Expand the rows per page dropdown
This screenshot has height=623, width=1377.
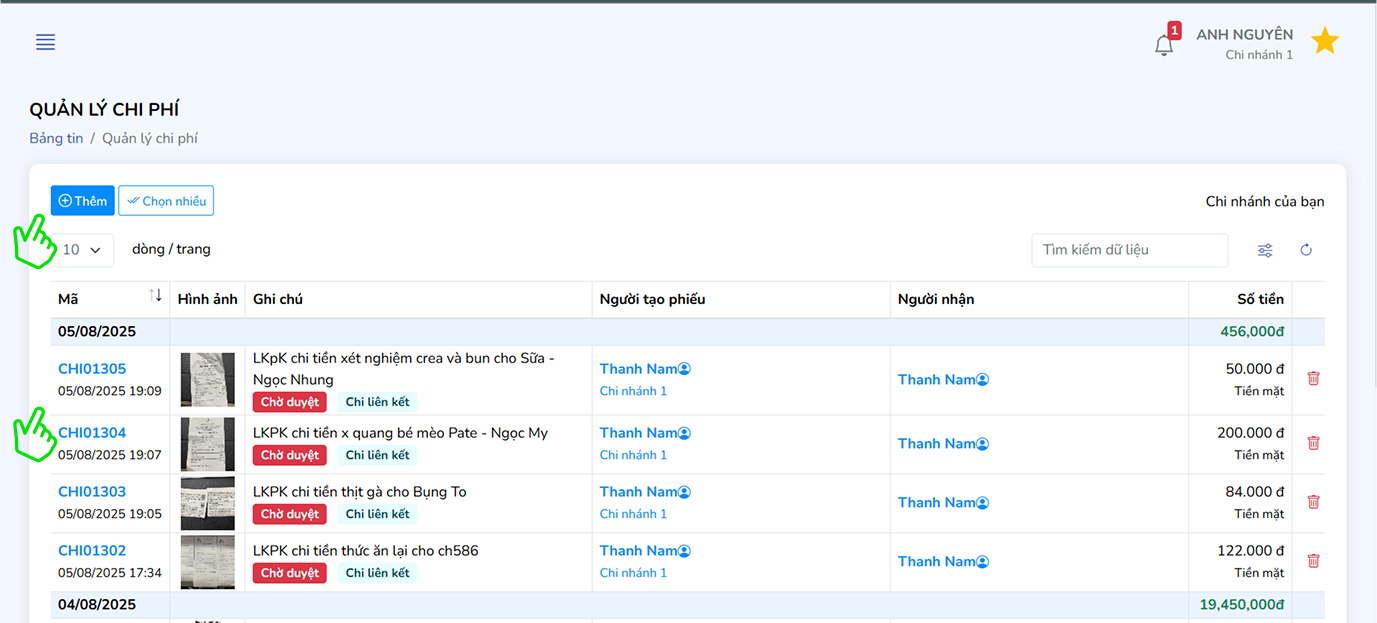(84, 250)
